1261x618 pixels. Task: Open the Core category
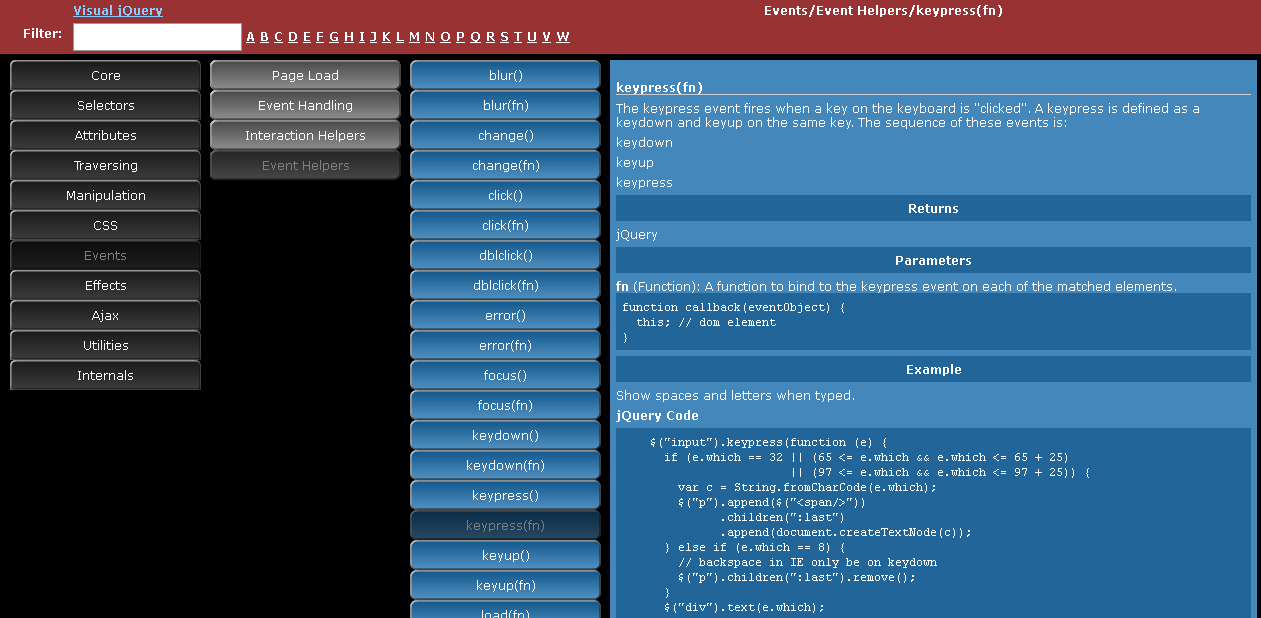click(x=104, y=75)
